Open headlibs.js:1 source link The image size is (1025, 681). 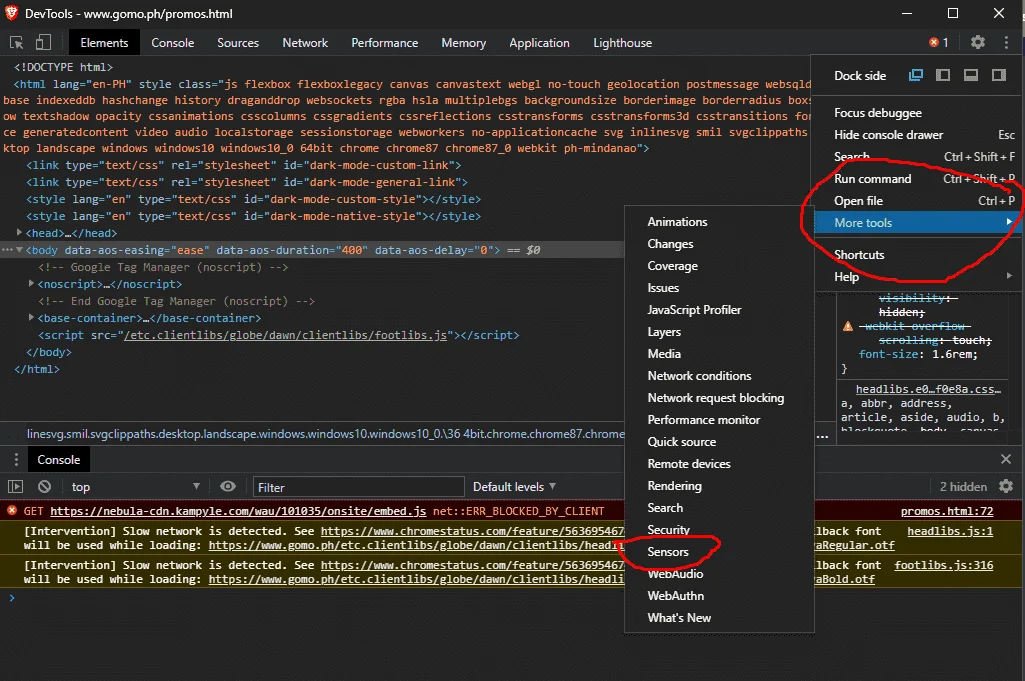coord(950,531)
